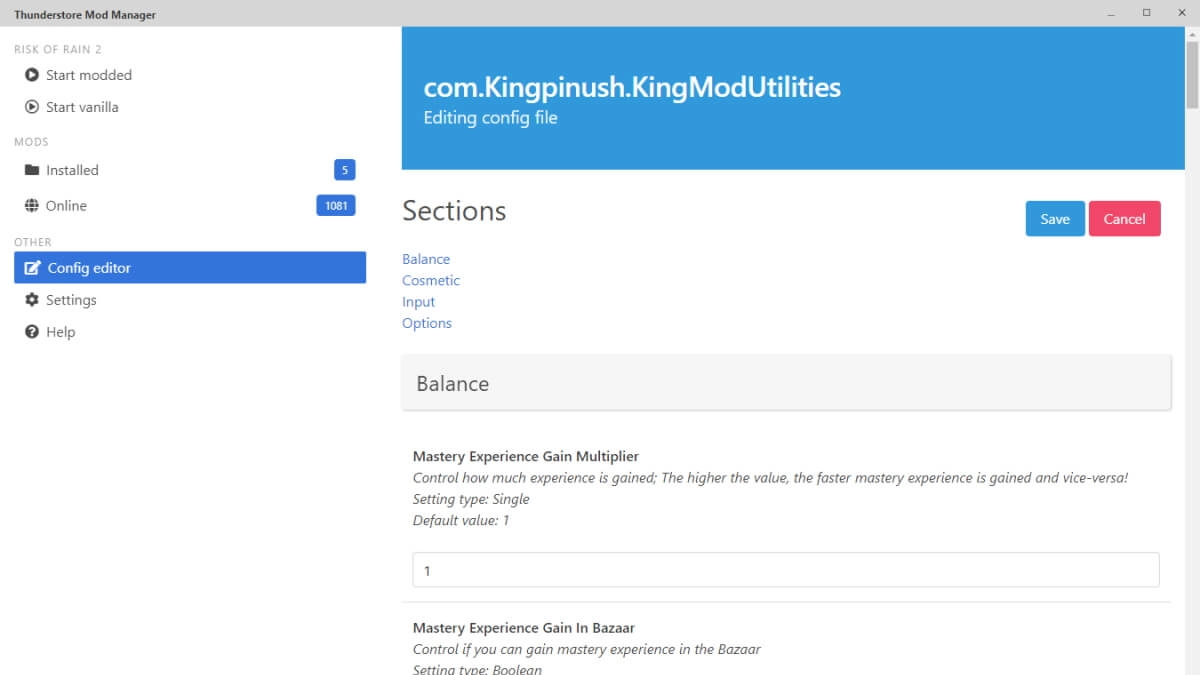Image resolution: width=1200 pixels, height=675 pixels.
Task: Click the online mods count badge showing 1081
Action: (x=336, y=205)
